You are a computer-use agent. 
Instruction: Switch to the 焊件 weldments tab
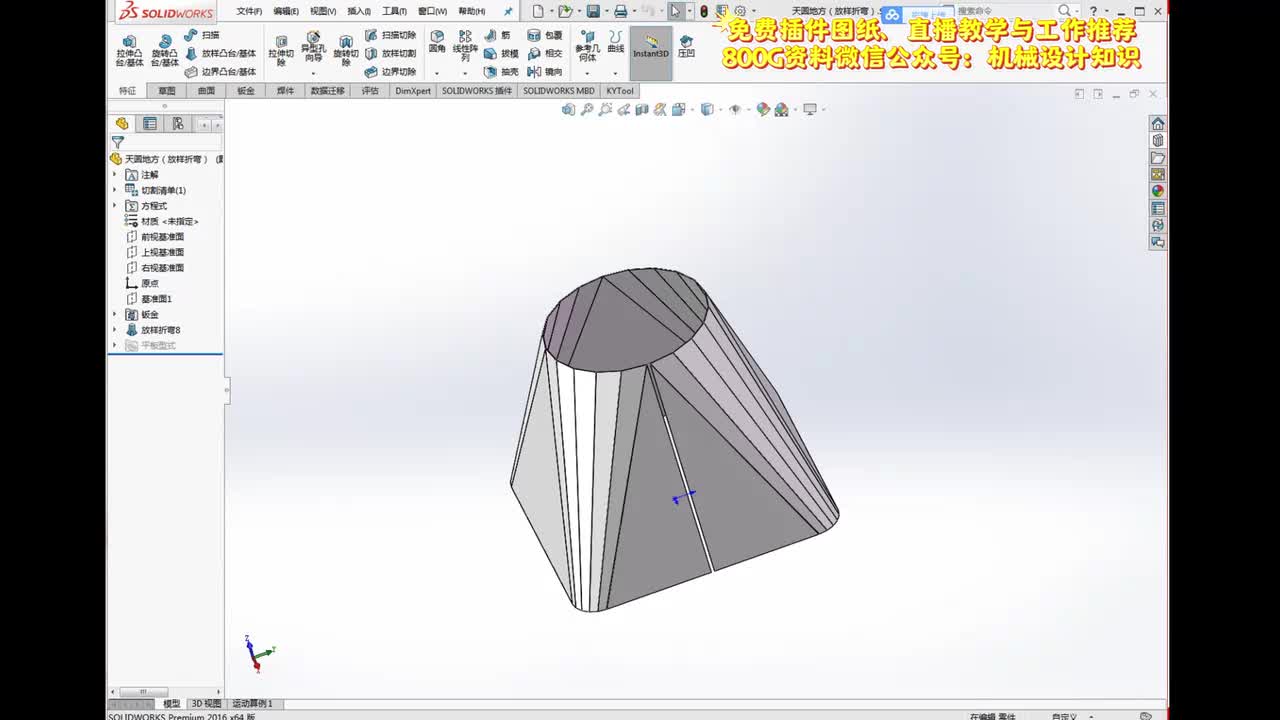[285, 91]
